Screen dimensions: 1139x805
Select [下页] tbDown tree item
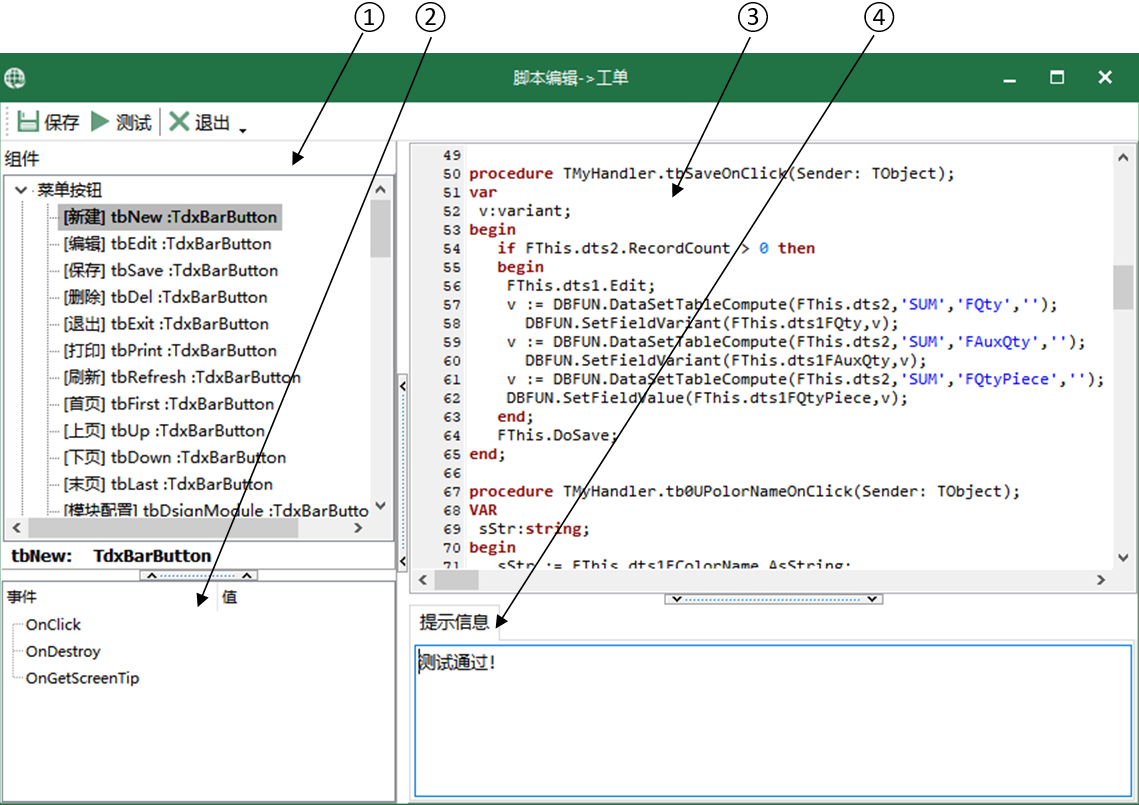(x=174, y=458)
